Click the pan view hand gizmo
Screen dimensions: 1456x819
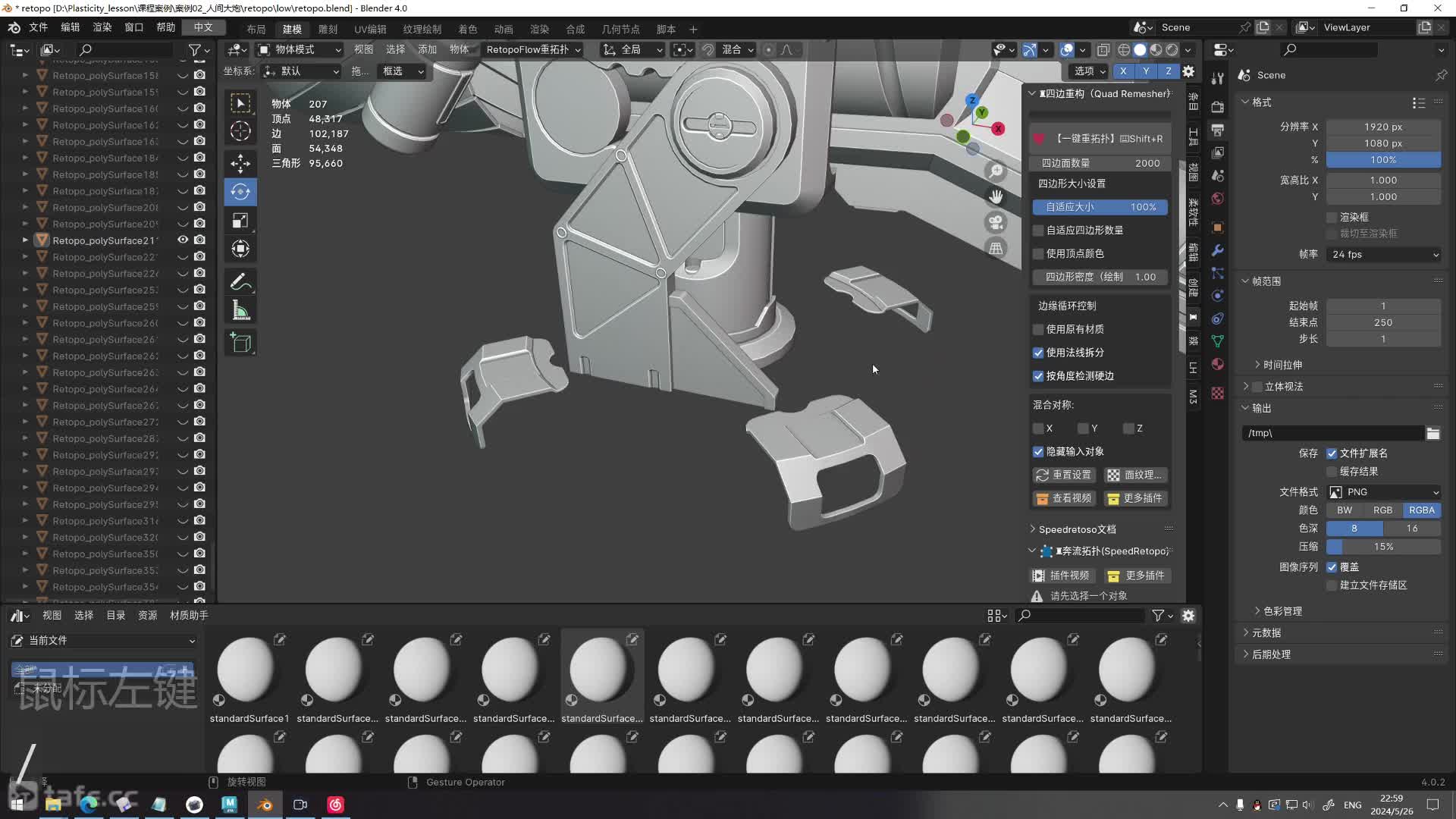click(996, 197)
